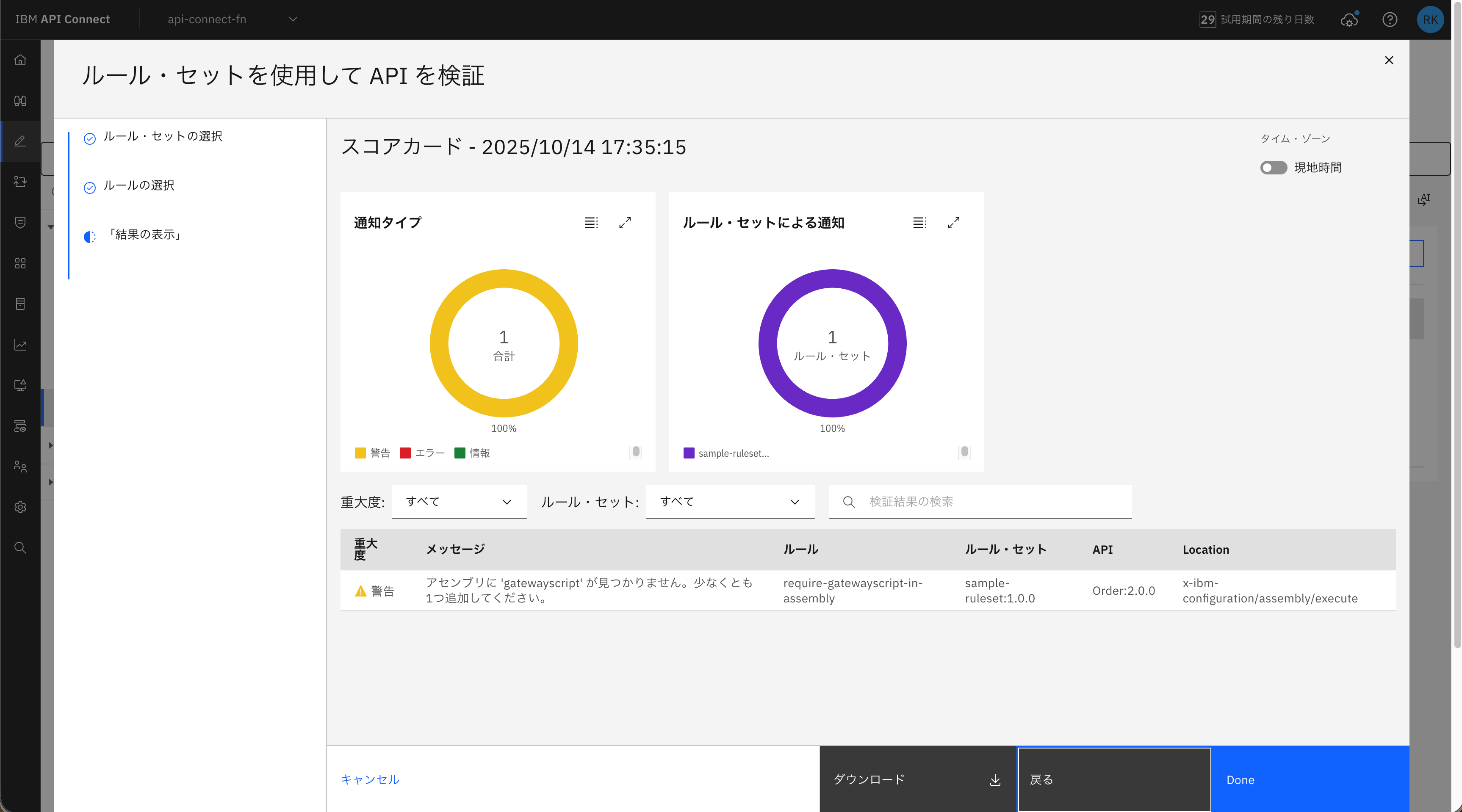
Task: Go to ルール・セットの選択 step
Action: pos(162,137)
